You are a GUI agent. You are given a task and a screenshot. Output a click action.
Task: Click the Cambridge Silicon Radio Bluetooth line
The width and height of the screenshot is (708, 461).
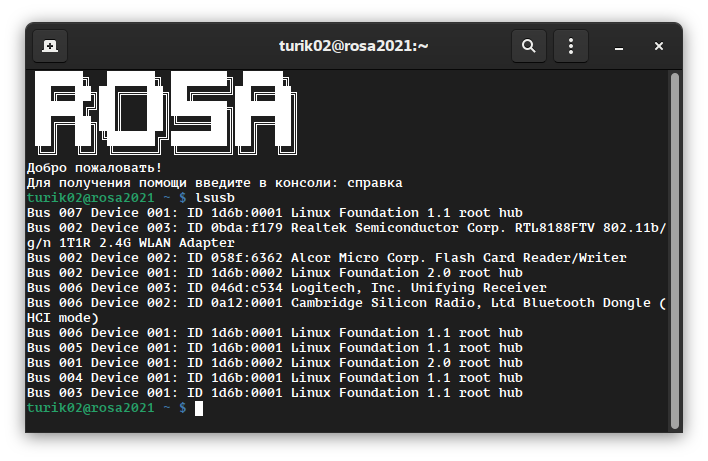[x=347, y=303]
